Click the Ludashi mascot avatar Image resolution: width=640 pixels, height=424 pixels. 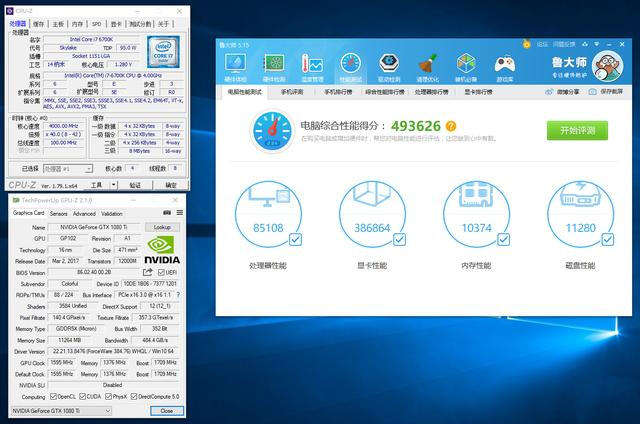click(x=607, y=66)
